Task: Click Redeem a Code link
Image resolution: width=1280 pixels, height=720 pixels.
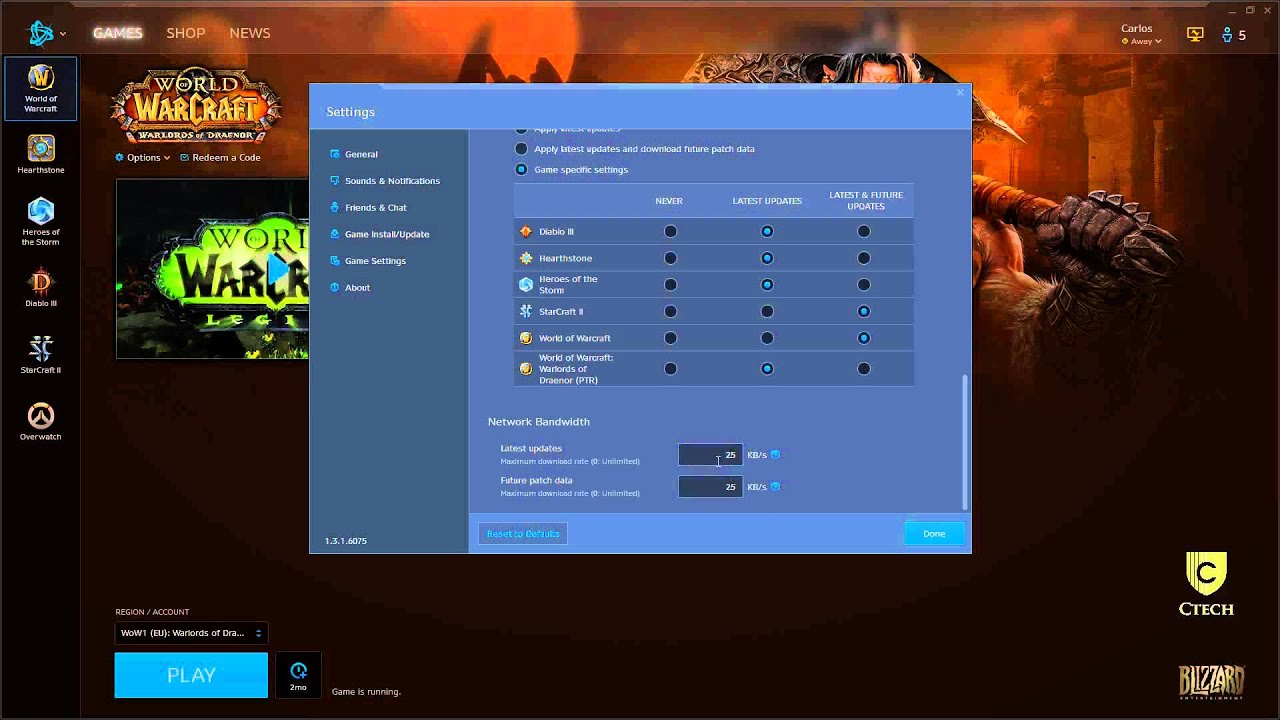Action: (220, 158)
